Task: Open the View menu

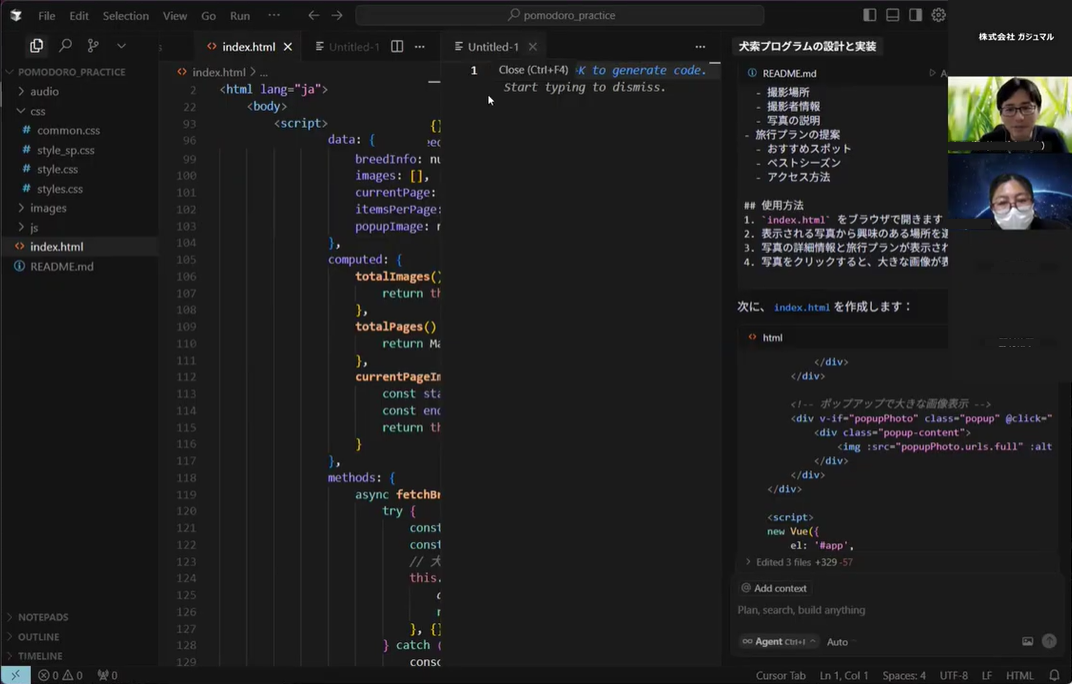Action: (x=175, y=15)
